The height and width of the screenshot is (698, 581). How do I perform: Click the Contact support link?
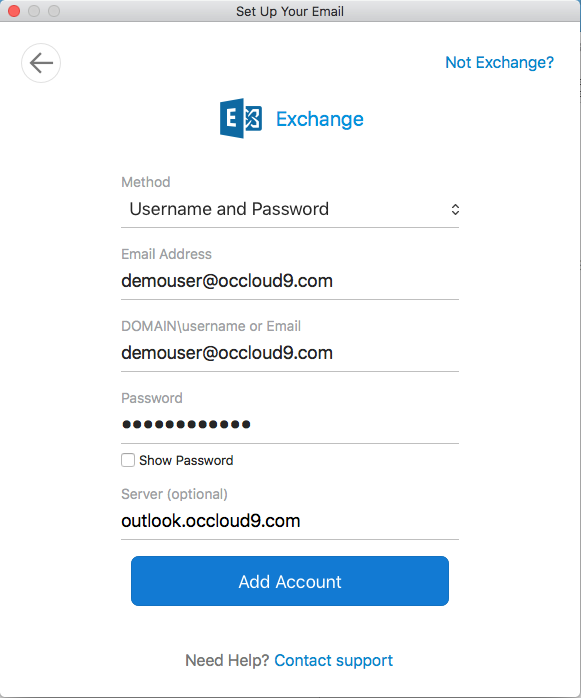pyautogui.click(x=333, y=660)
